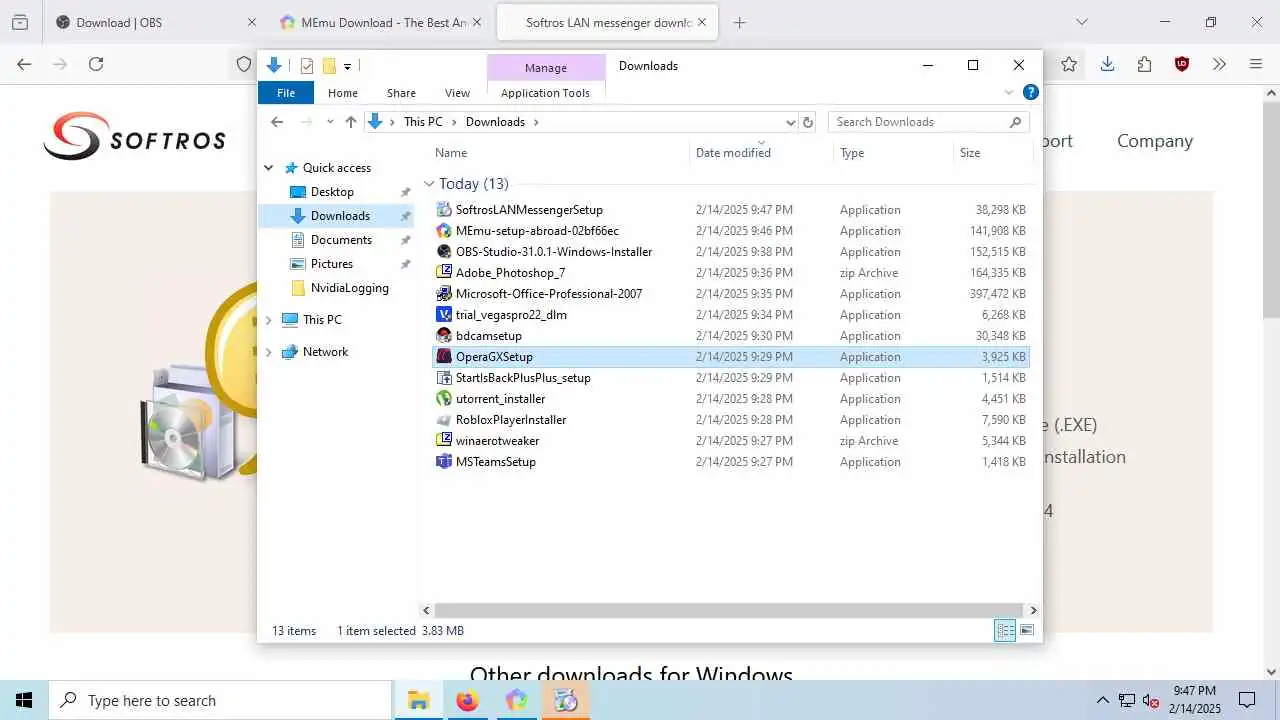This screenshot has width=1280, height=720.
Task: Open Firefox extensions puzzle icon
Action: pos(1144,64)
